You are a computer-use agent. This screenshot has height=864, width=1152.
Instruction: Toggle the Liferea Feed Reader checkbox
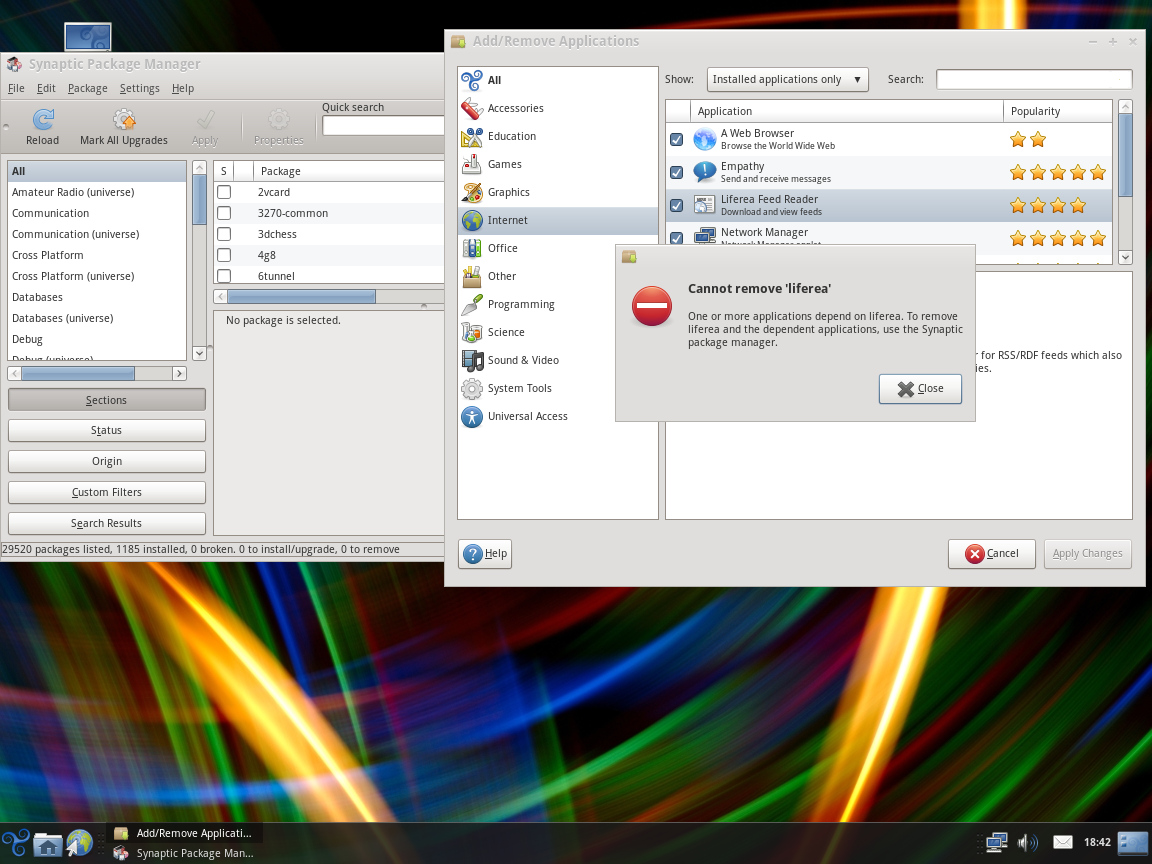click(x=677, y=205)
